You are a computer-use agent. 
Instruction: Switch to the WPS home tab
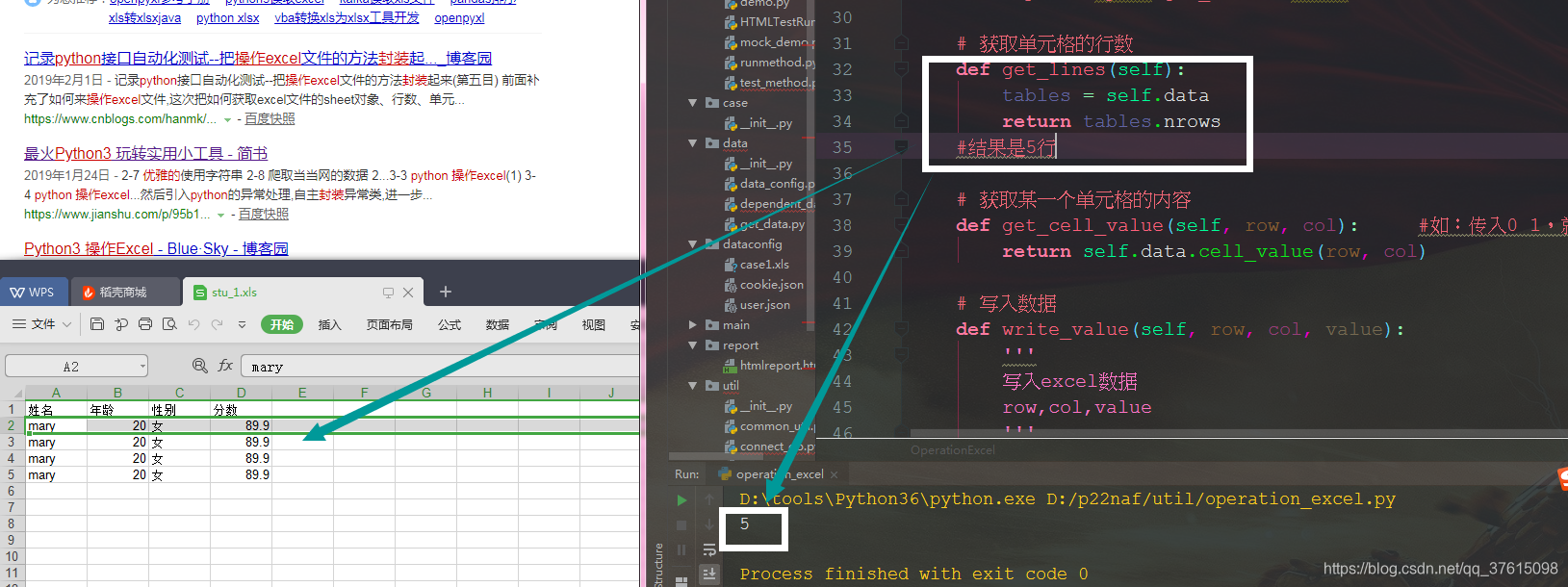34,292
